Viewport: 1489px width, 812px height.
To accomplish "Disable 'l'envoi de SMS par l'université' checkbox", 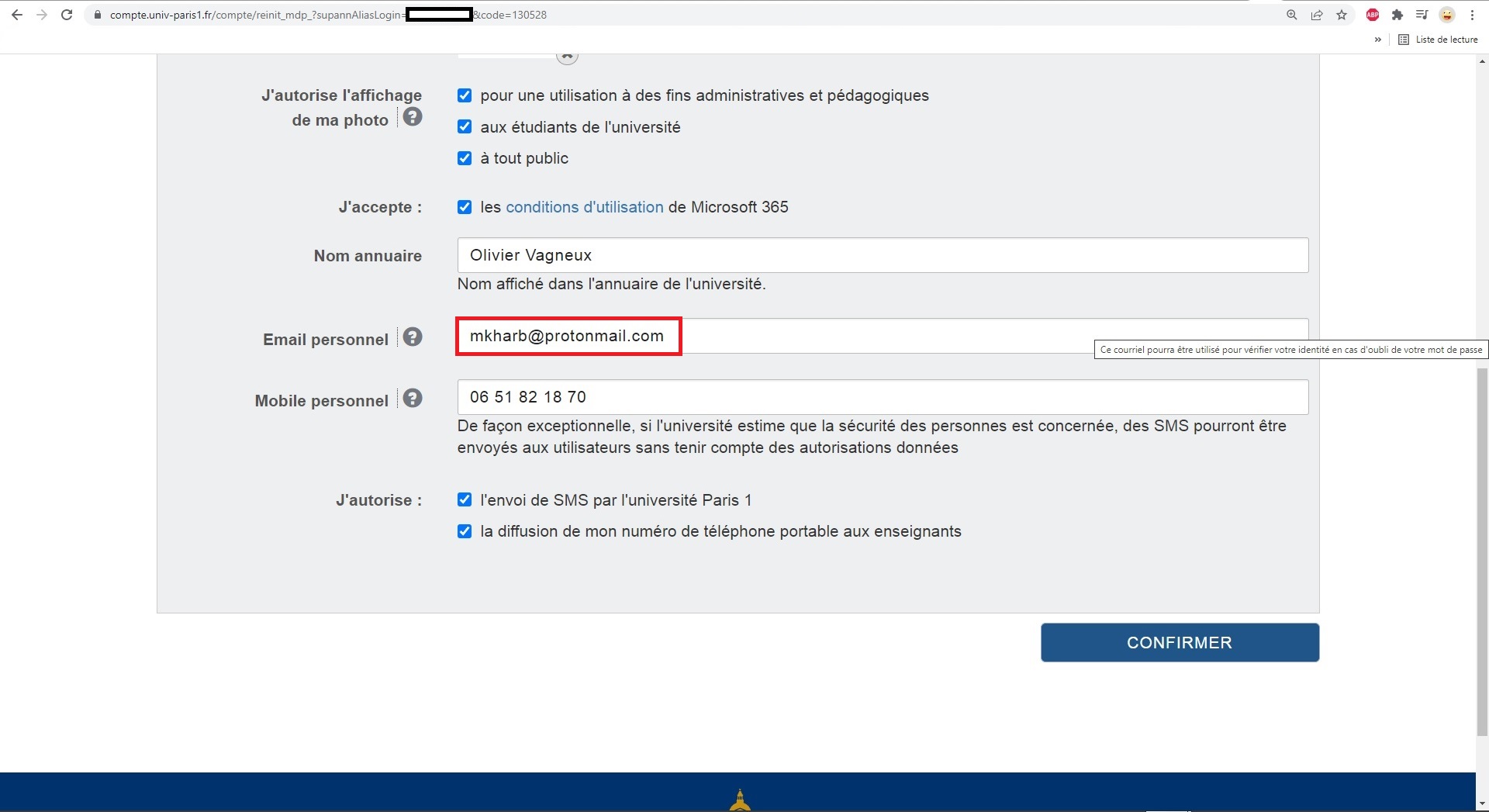I will pyautogui.click(x=465, y=499).
